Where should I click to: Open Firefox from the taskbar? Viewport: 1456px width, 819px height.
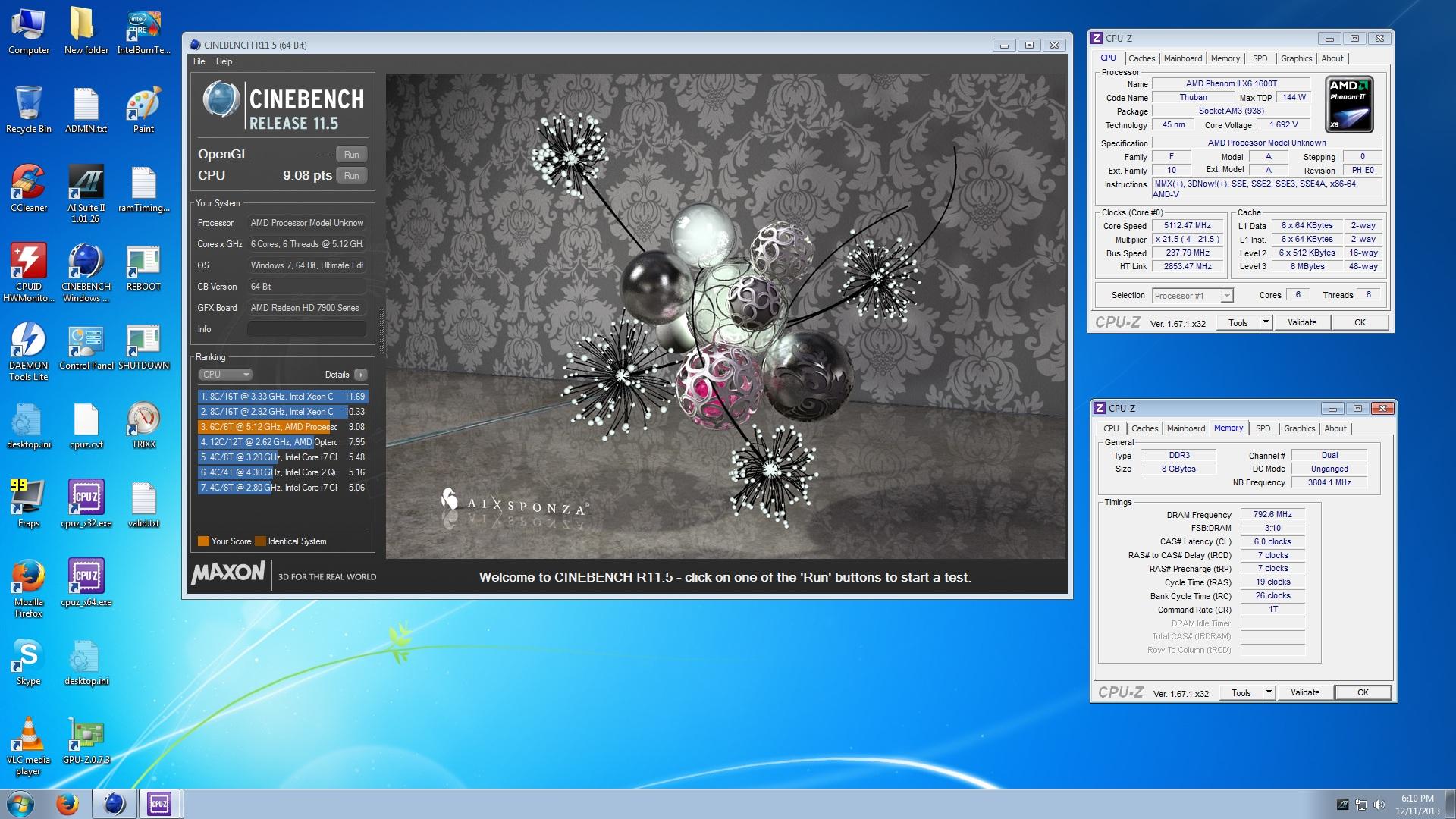[67, 804]
